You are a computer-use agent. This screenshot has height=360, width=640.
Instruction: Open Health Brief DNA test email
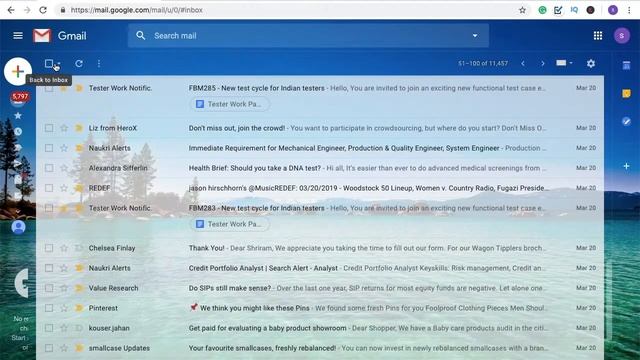(320, 168)
